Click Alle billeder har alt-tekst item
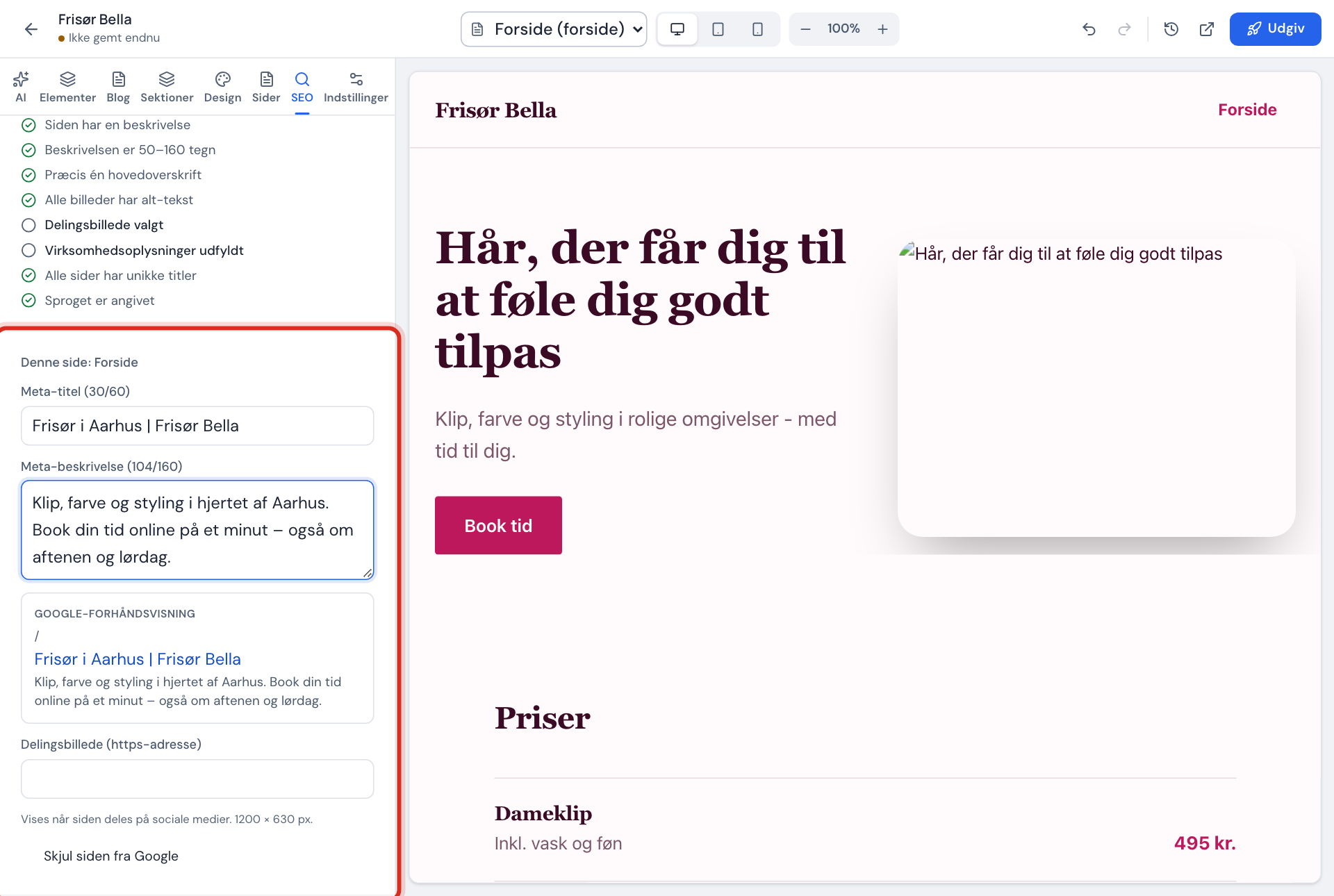Image resolution: width=1334 pixels, height=896 pixels. pyautogui.click(x=108, y=200)
